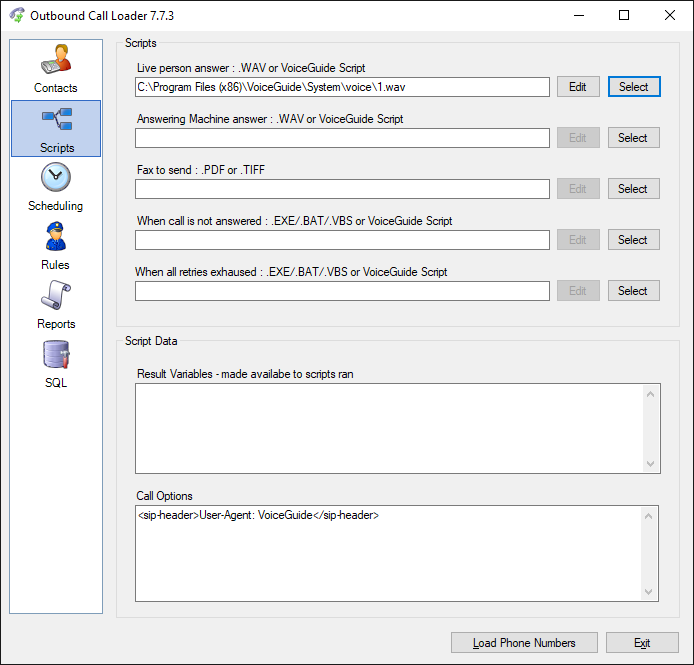Open the Rules officer icon
The width and height of the screenshot is (694, 665).
(x=56, y=237)
